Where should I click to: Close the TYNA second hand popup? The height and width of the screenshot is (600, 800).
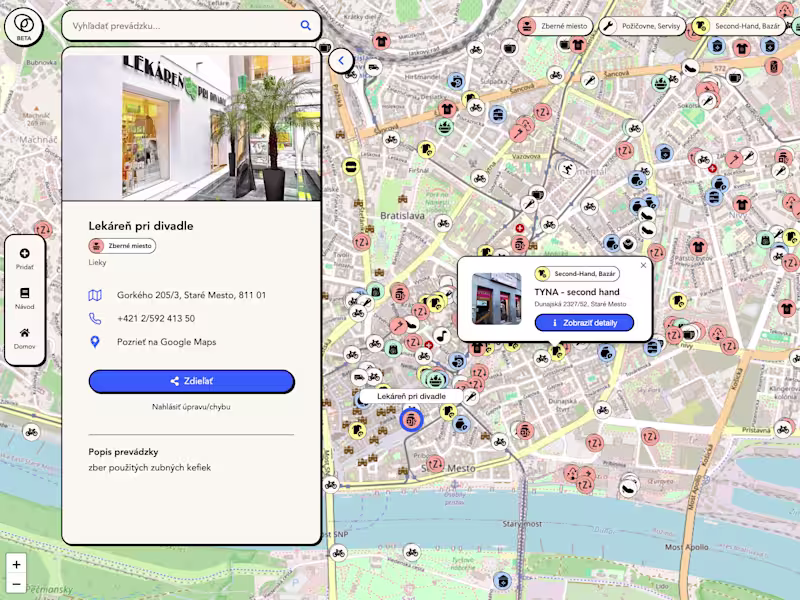point(643,265)
